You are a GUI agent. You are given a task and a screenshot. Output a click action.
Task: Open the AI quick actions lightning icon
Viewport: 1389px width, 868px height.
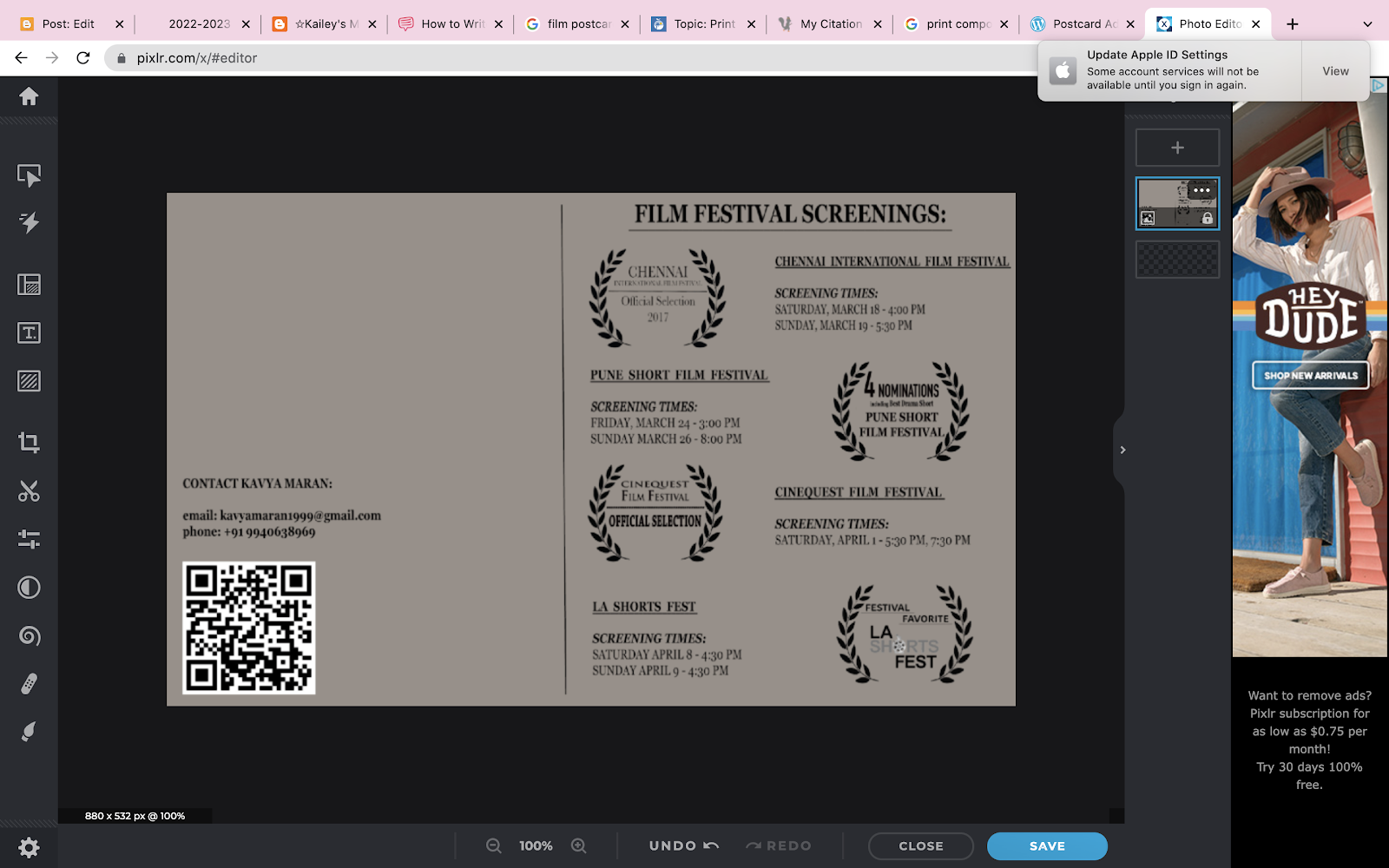point(29,223)
